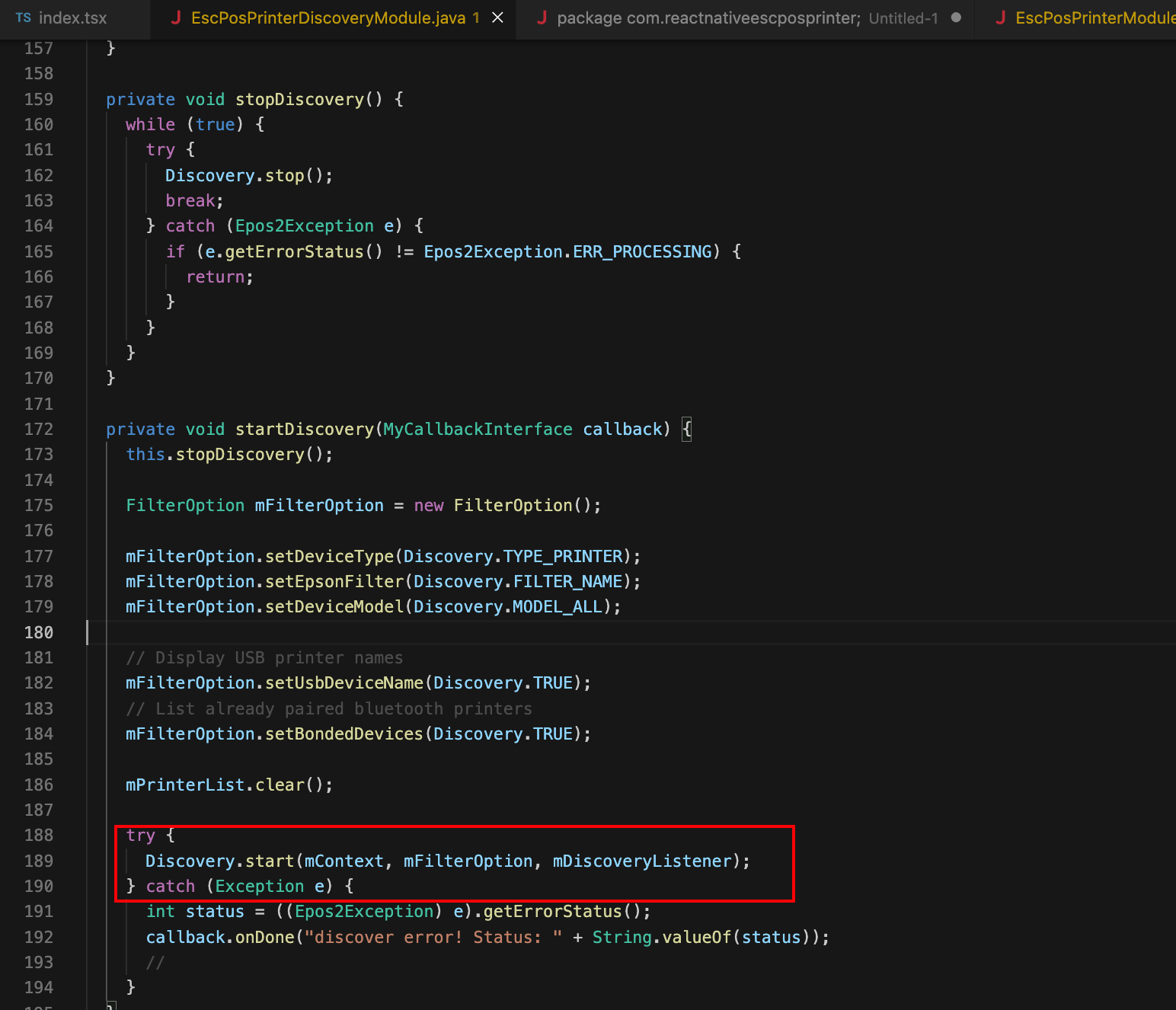The height and width of the screenshot is (1010, 1176).
Task: Click the comment Display USB printer names
Action: (x=265, y=657)
